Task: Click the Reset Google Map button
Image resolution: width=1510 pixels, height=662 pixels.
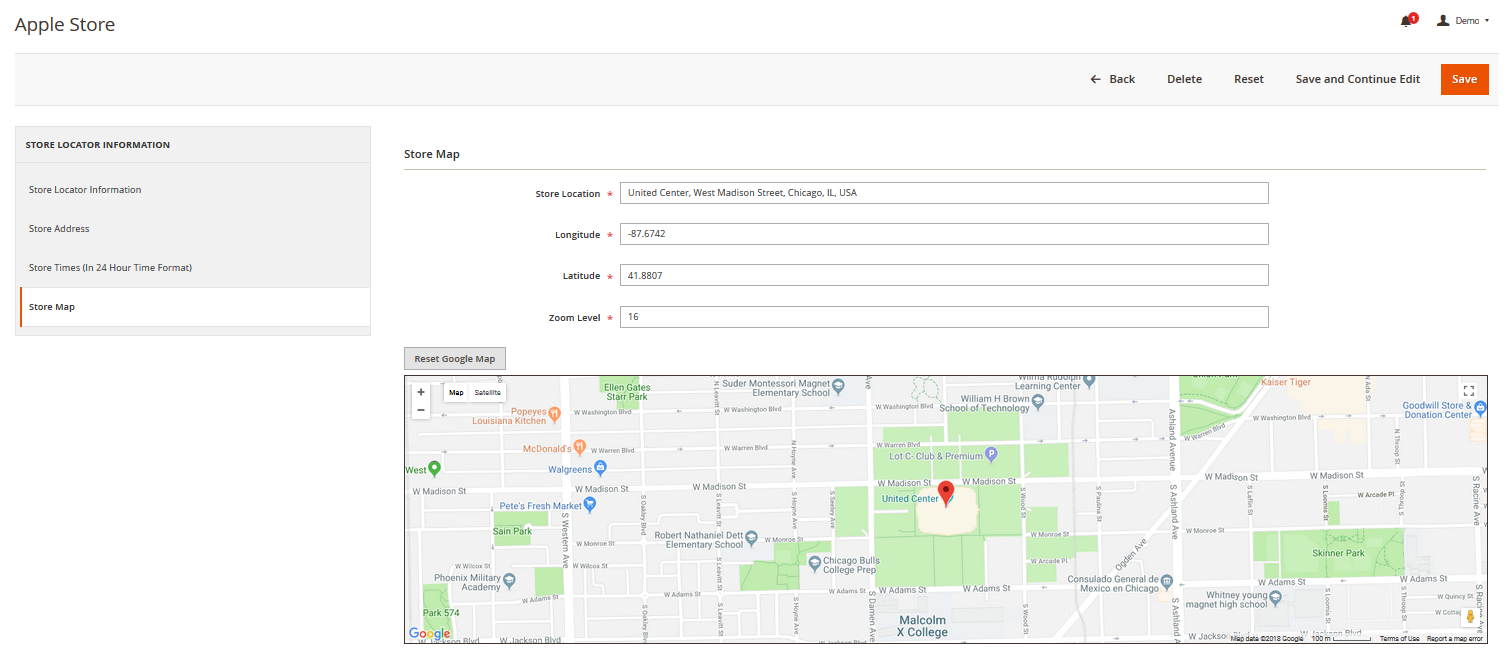Action: click(x=455, y=359)
